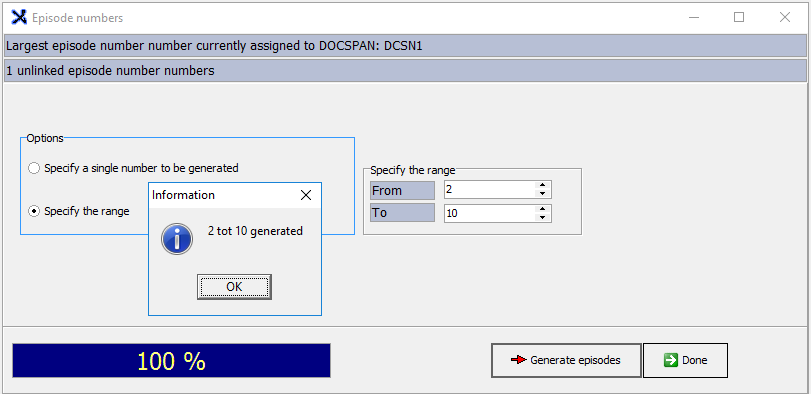
Task: Click the unlinked episode numbers banner
Action: (x=405, y=71)
